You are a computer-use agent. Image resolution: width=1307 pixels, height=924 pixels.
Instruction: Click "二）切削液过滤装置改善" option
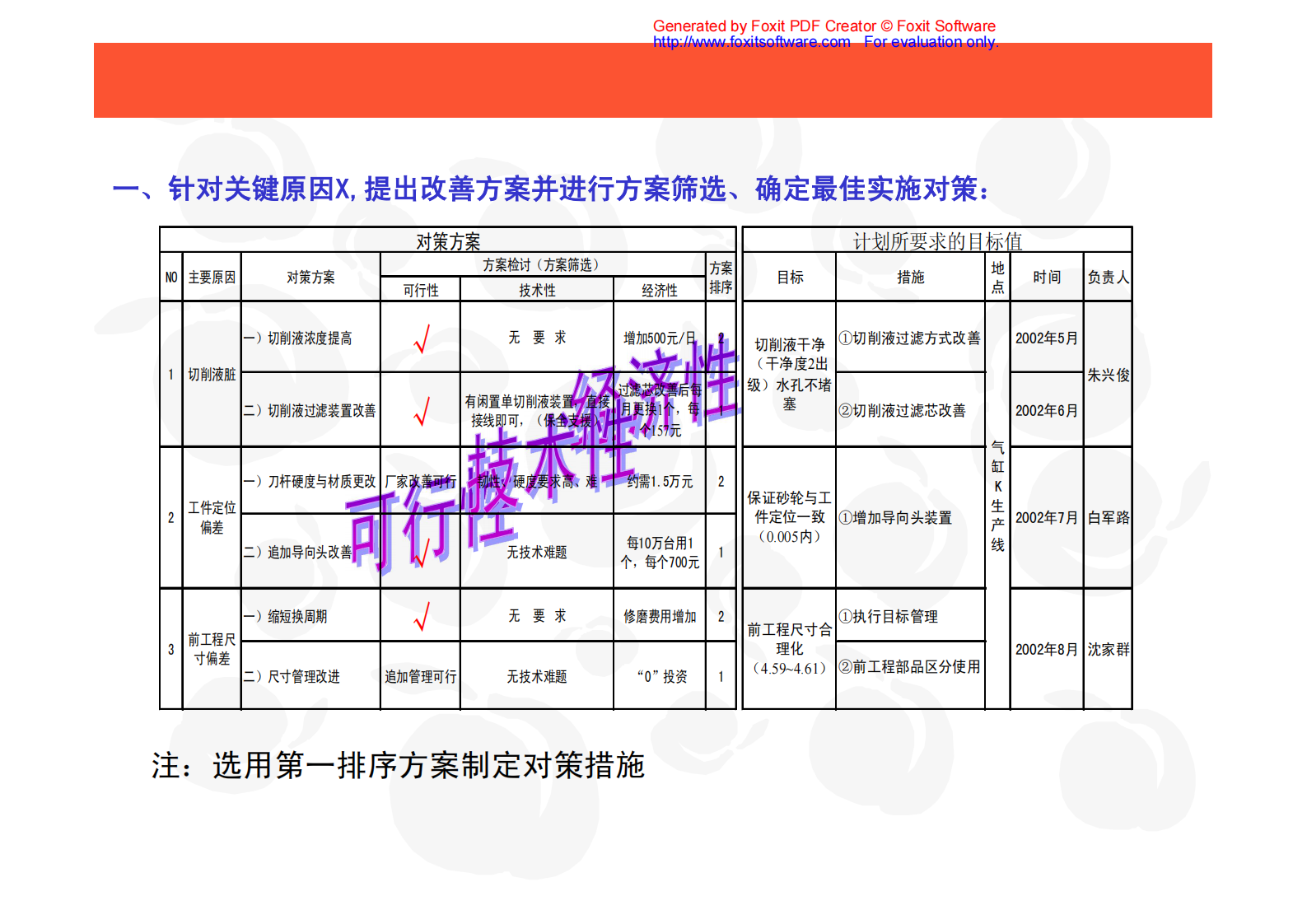click(310, 411)
